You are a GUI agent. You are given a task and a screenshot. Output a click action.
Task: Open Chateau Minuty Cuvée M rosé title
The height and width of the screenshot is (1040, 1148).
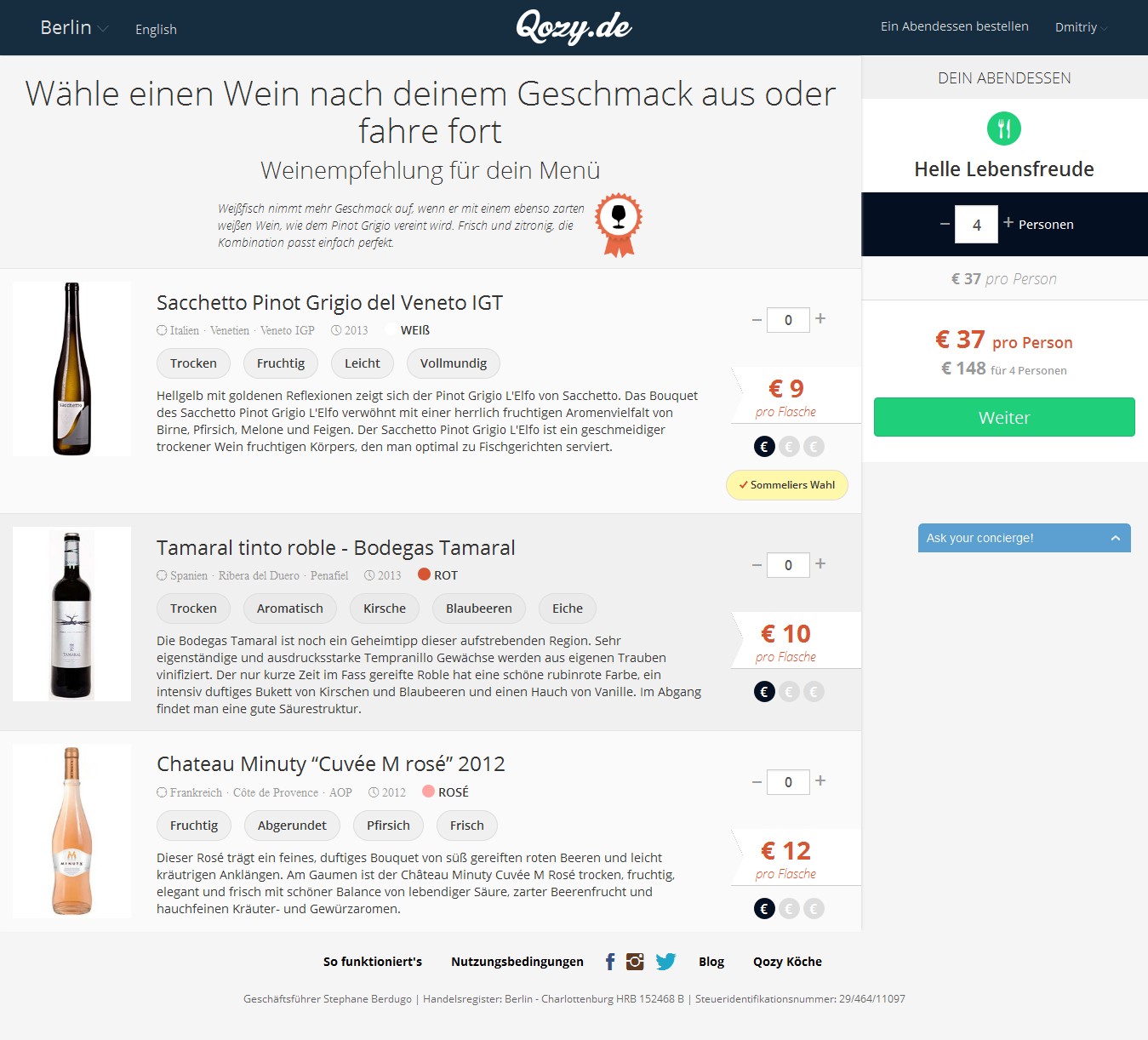click(331, 764)
